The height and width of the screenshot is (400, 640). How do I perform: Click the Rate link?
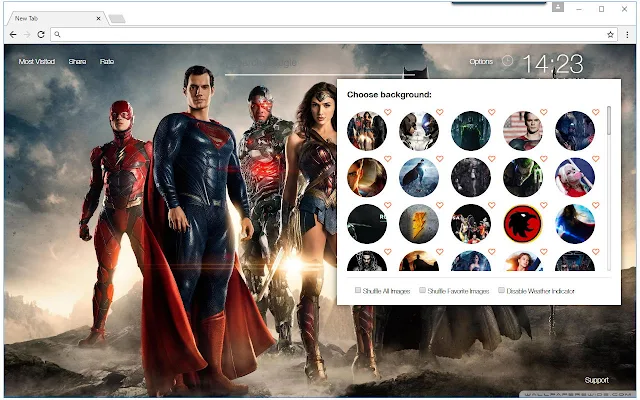[x=107, y=62]
